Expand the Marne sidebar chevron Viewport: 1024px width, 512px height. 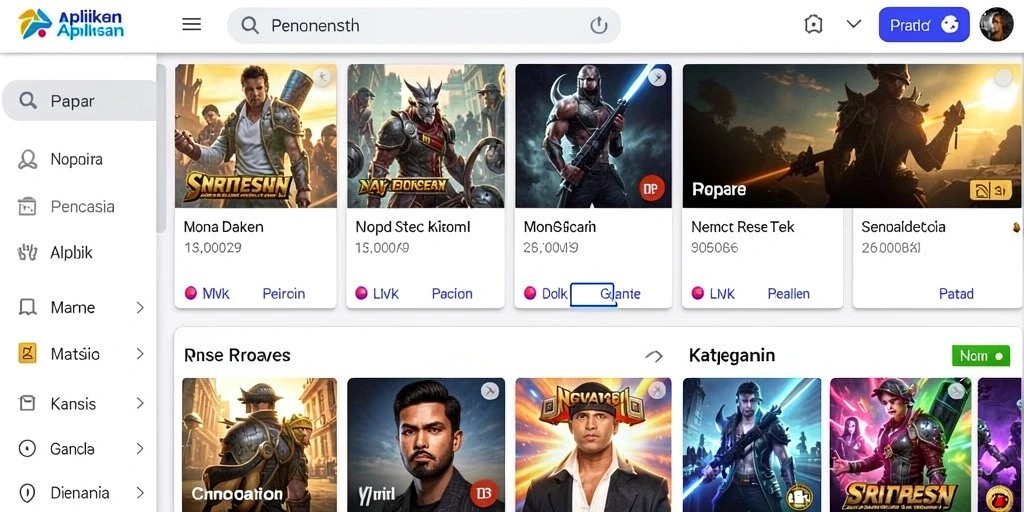tap(140, 307)
